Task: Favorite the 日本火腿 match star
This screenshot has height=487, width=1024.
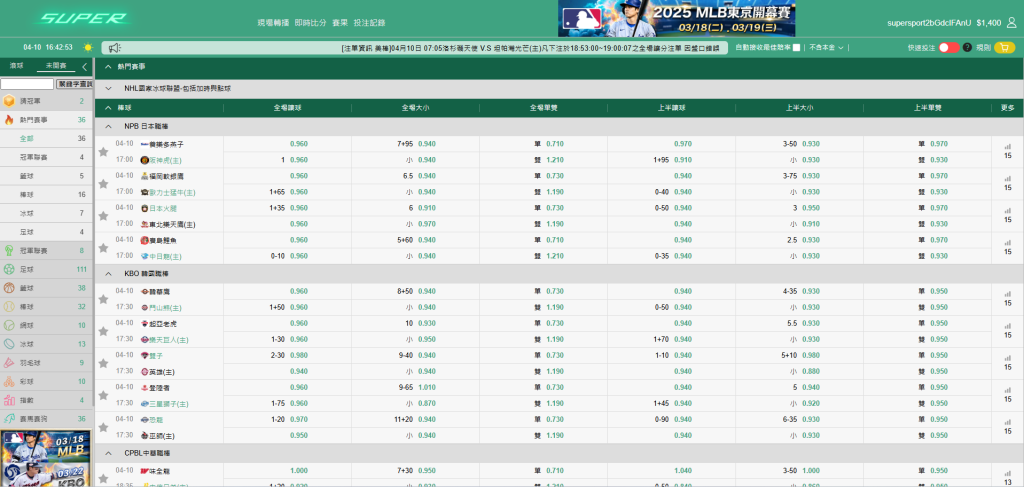Action: (103, 216)
